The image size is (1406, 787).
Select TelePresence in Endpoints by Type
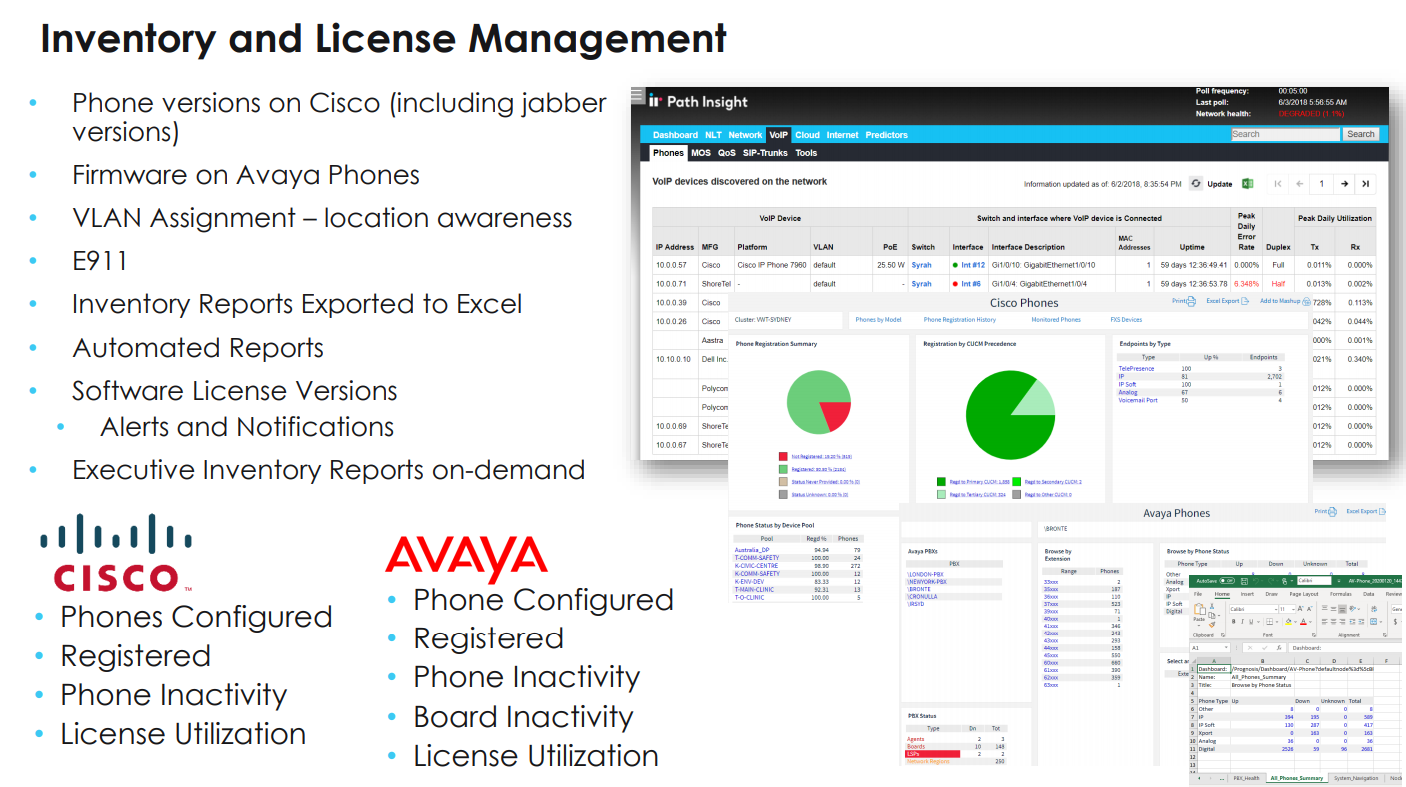point(1135,369)
